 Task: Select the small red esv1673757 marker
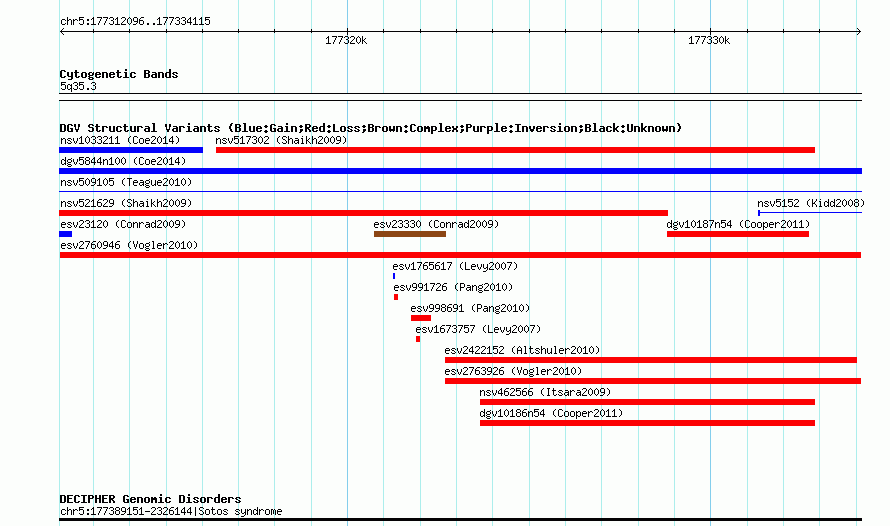pyautogui.click(x=418, y=339)
